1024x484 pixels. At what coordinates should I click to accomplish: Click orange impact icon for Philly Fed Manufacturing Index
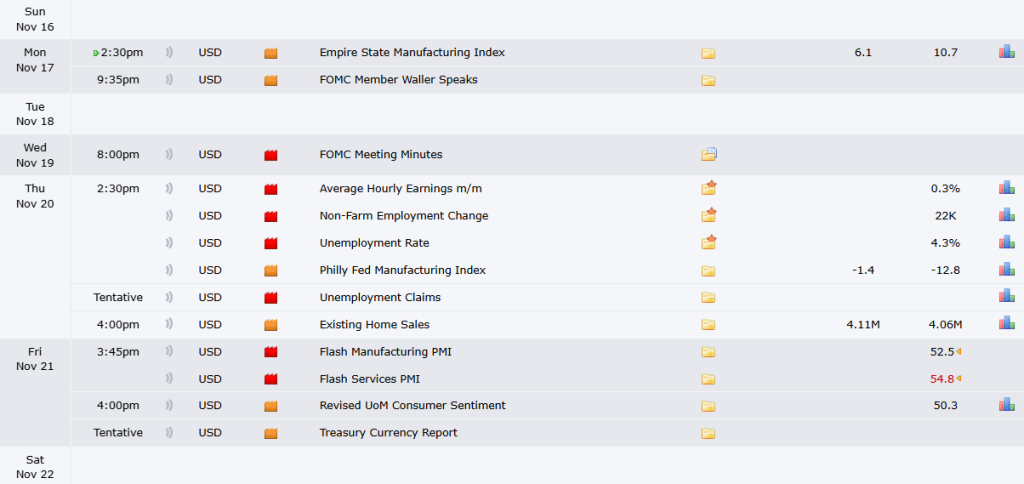[x=270, y=270]
